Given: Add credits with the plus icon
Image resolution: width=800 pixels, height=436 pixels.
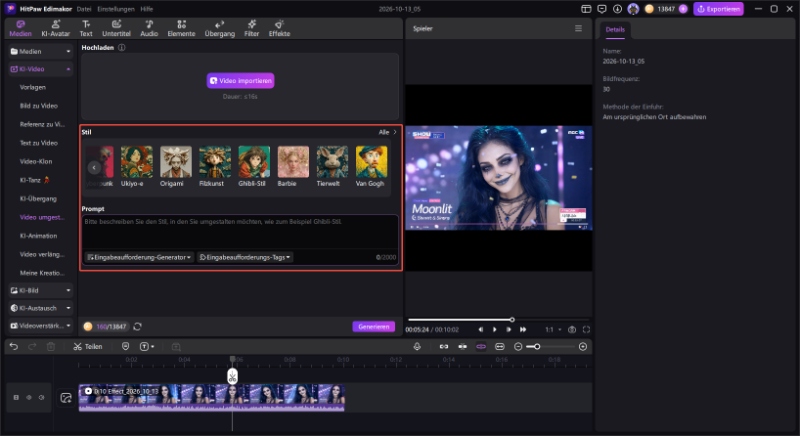Looking at the screenshot, I should [683, 9].
